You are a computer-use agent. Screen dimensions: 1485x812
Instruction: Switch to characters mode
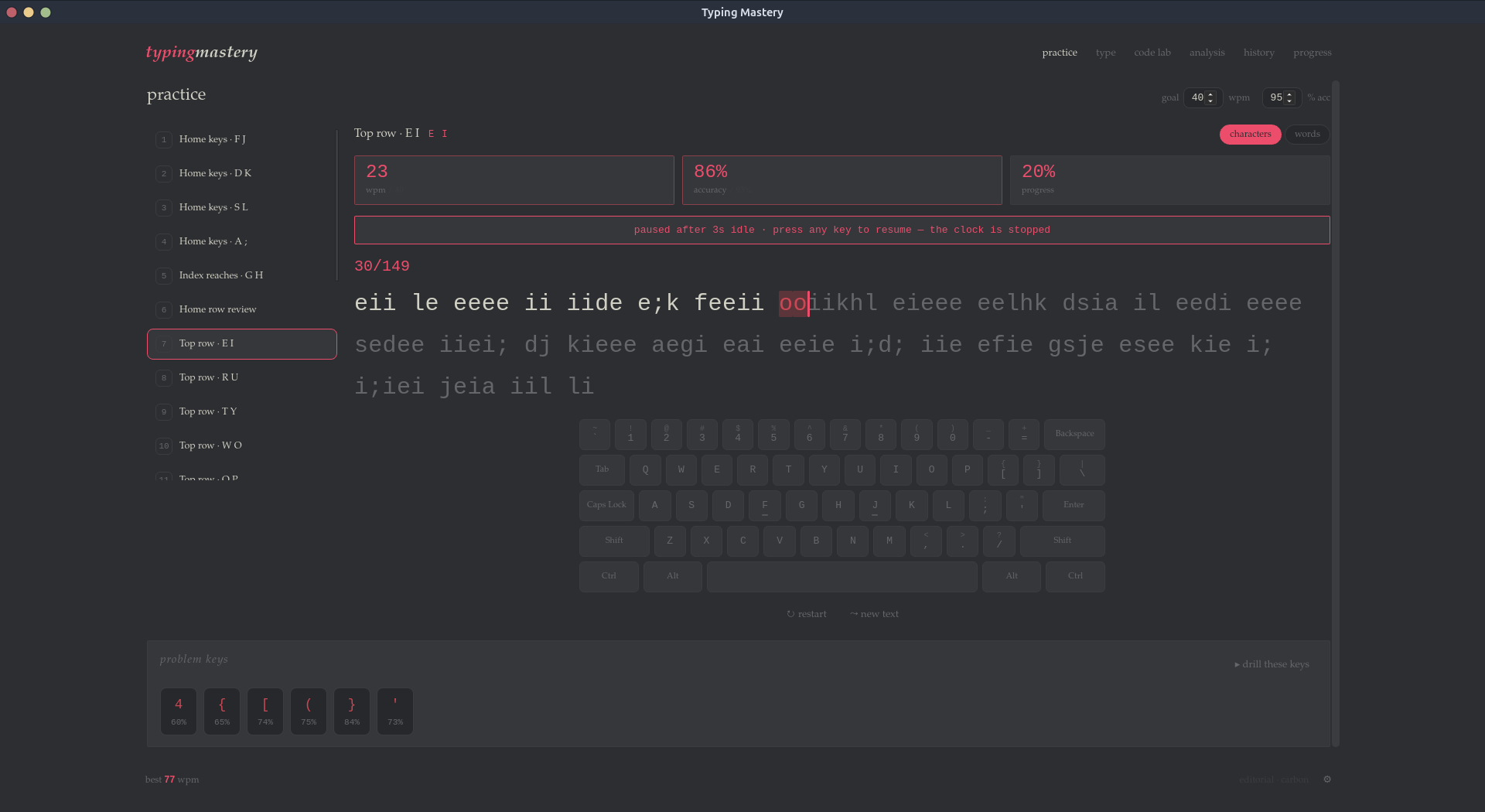pyautogui.click(x=1250, y=135)
